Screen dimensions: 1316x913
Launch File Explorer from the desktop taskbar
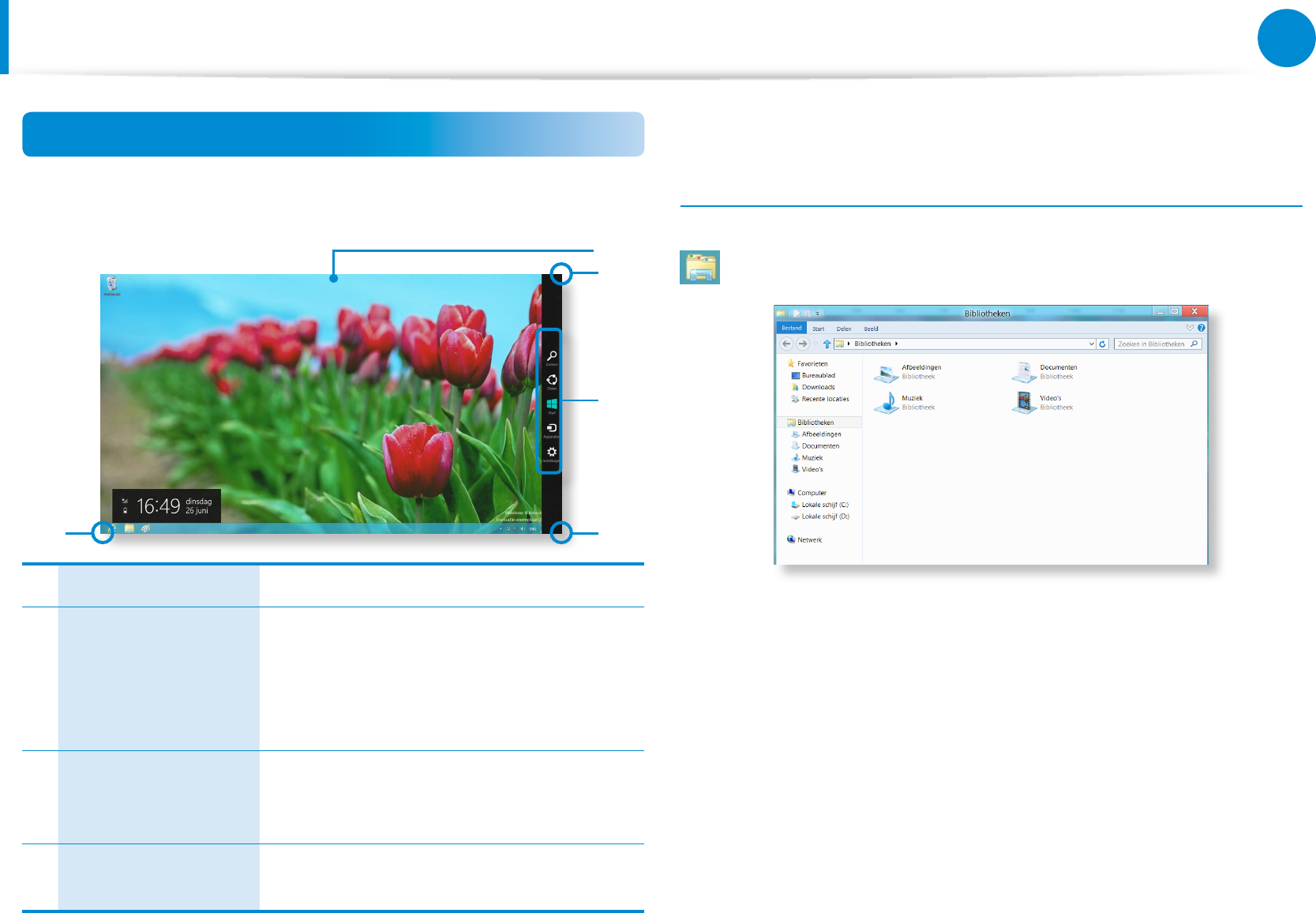tap(129, 528)
